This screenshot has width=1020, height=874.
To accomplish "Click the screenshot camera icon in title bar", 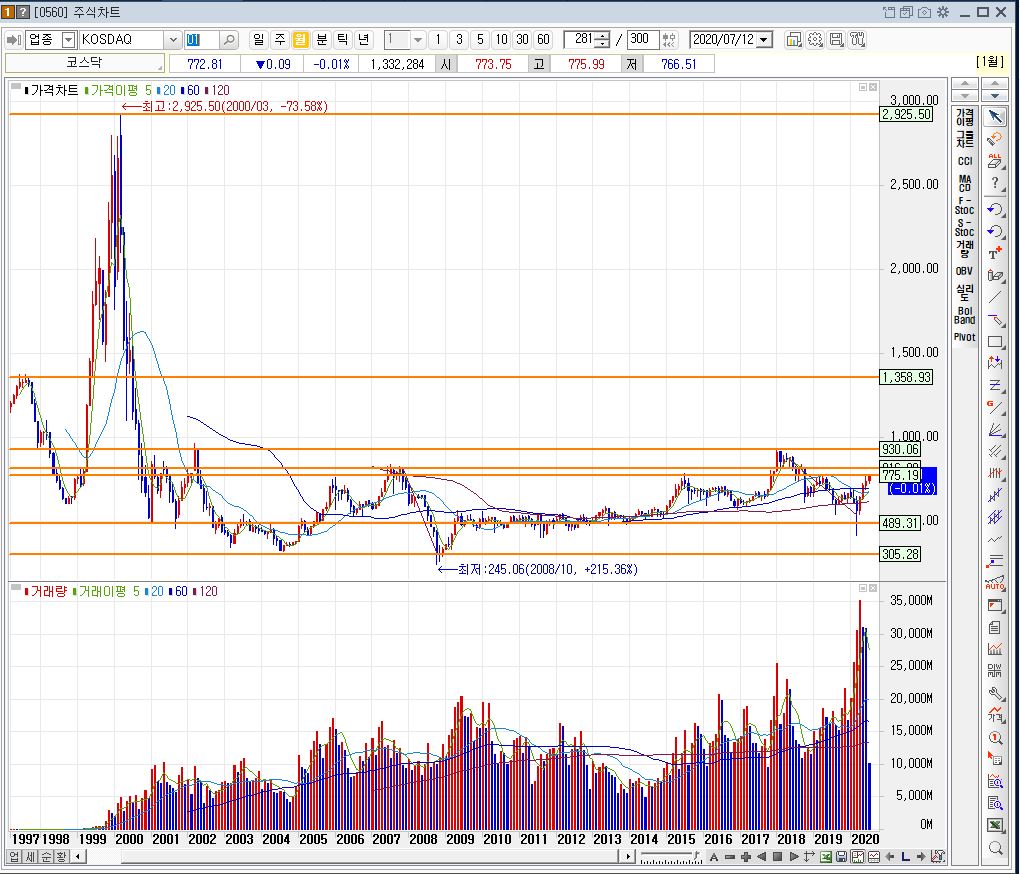I will pos(924,12).
